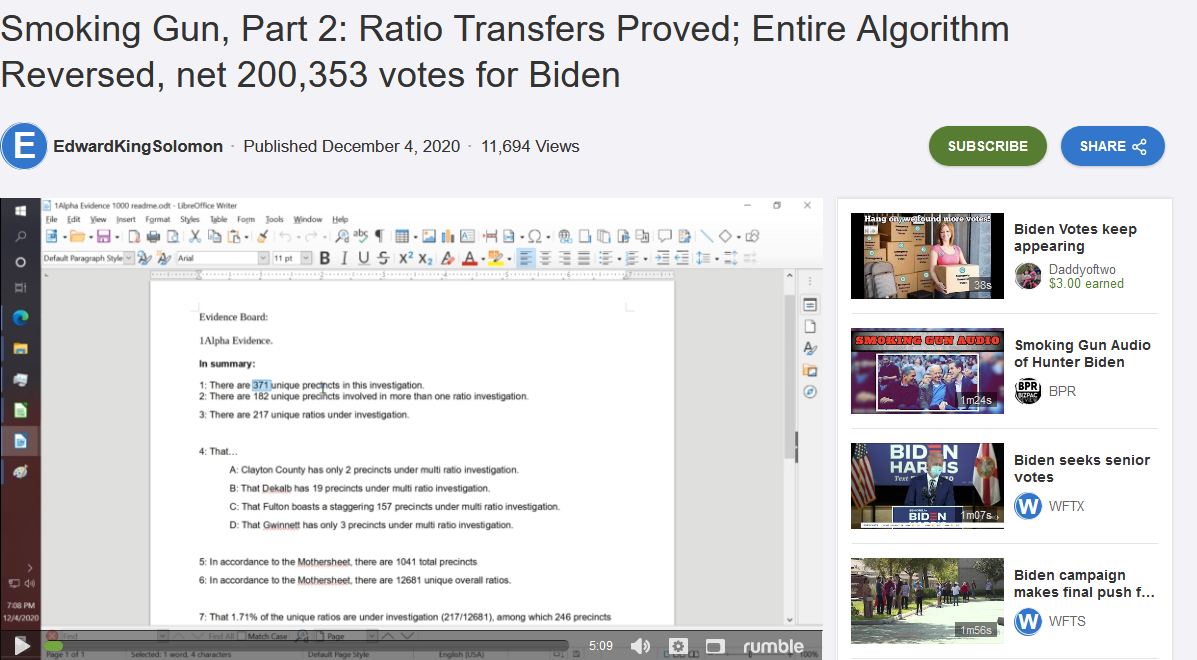Viewport: 1197px width, 660px height.
Task: Open 'Biden Votes keep appearing' video thumbnail
Action: click(928, 256)
